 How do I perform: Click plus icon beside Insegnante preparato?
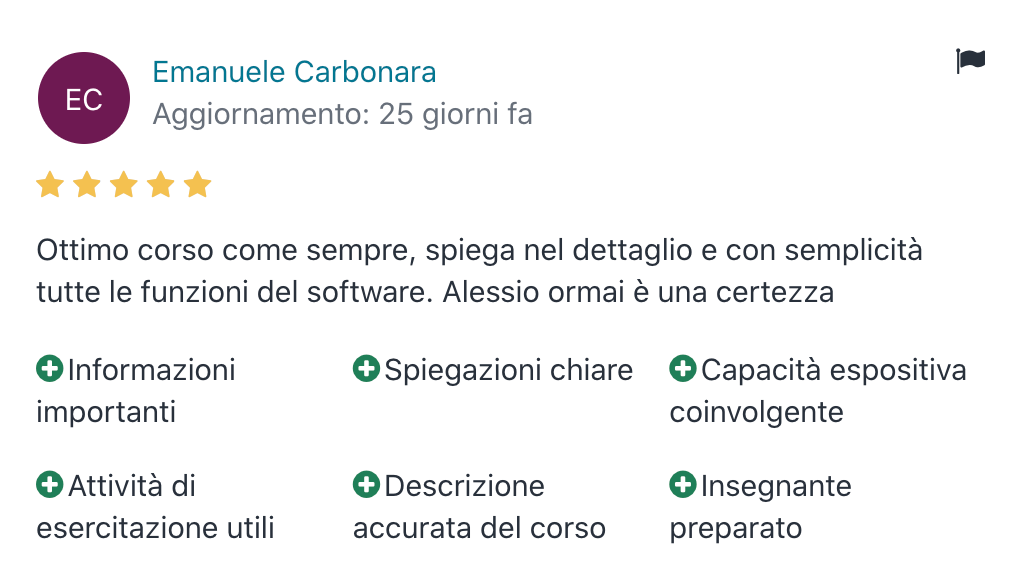click(682, 485)
